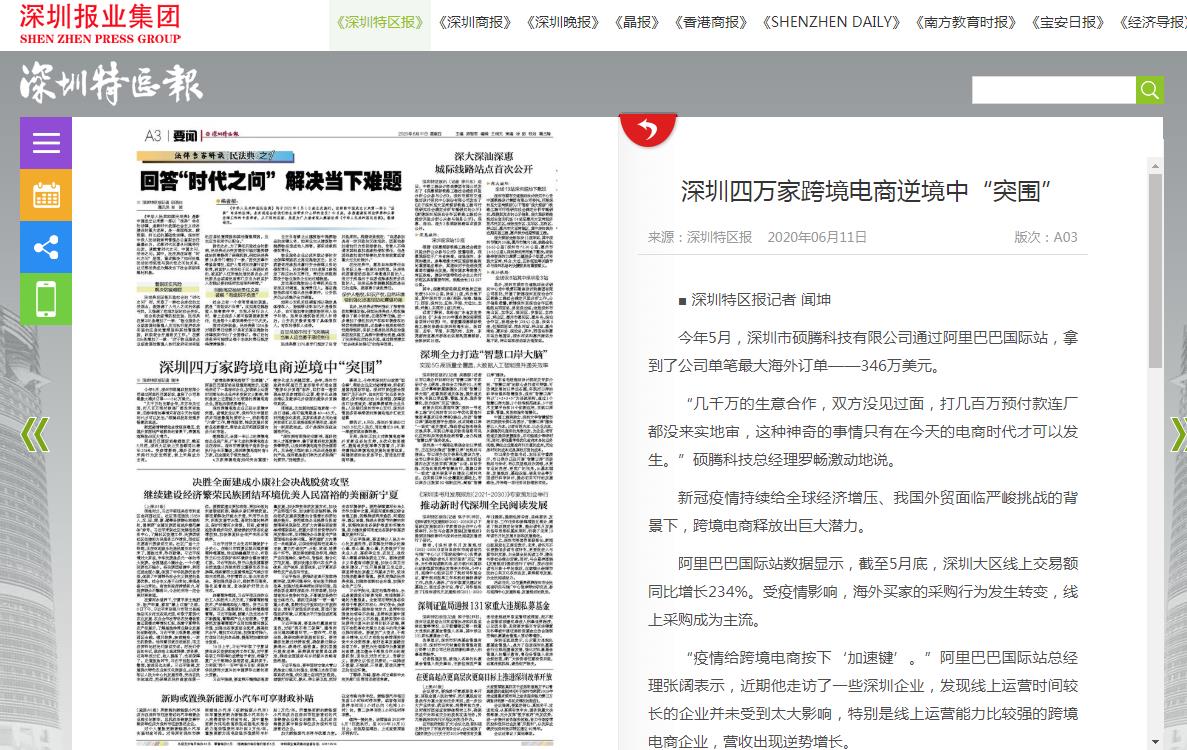Image resolution: width=1187 pixels, height=750 pixels.
Task: Click the source text 来源：深圳特区报
Action: [x=699, y=237]
